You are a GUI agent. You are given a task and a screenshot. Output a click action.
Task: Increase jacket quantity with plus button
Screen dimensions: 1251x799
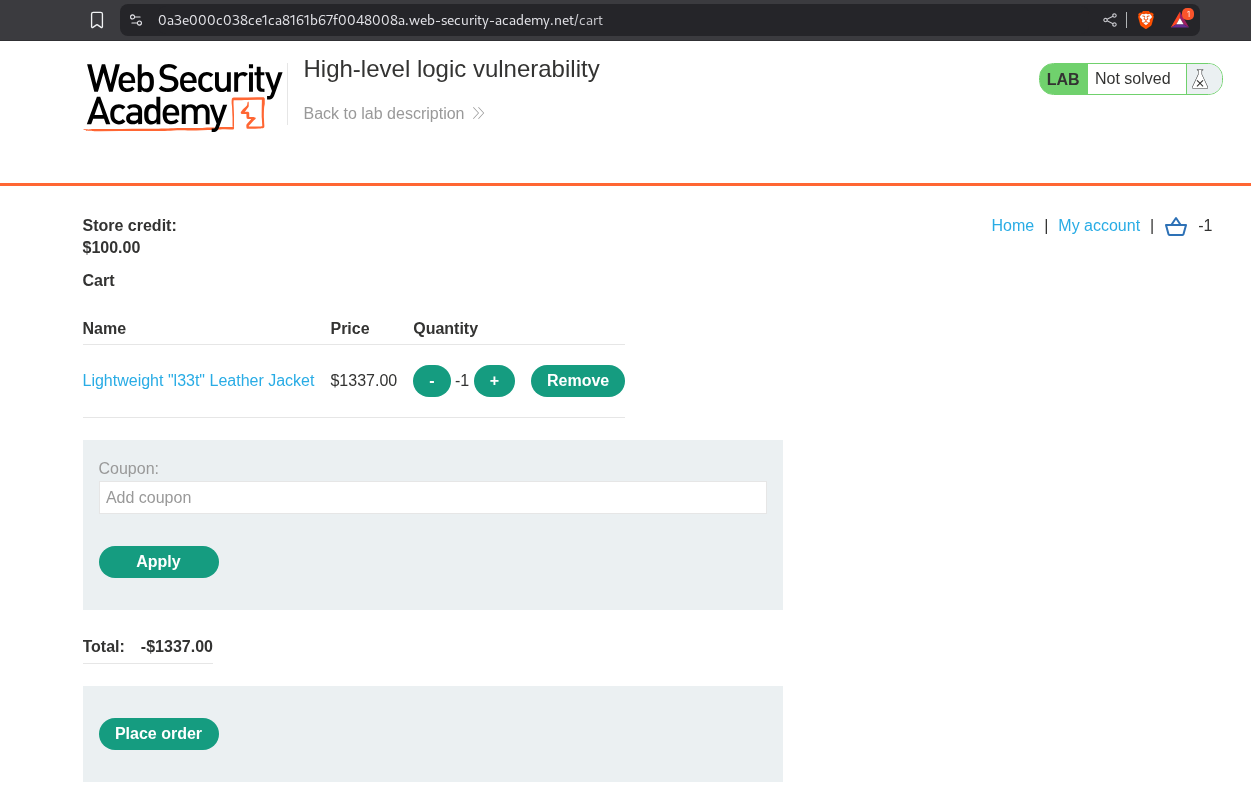coord(494,381)
